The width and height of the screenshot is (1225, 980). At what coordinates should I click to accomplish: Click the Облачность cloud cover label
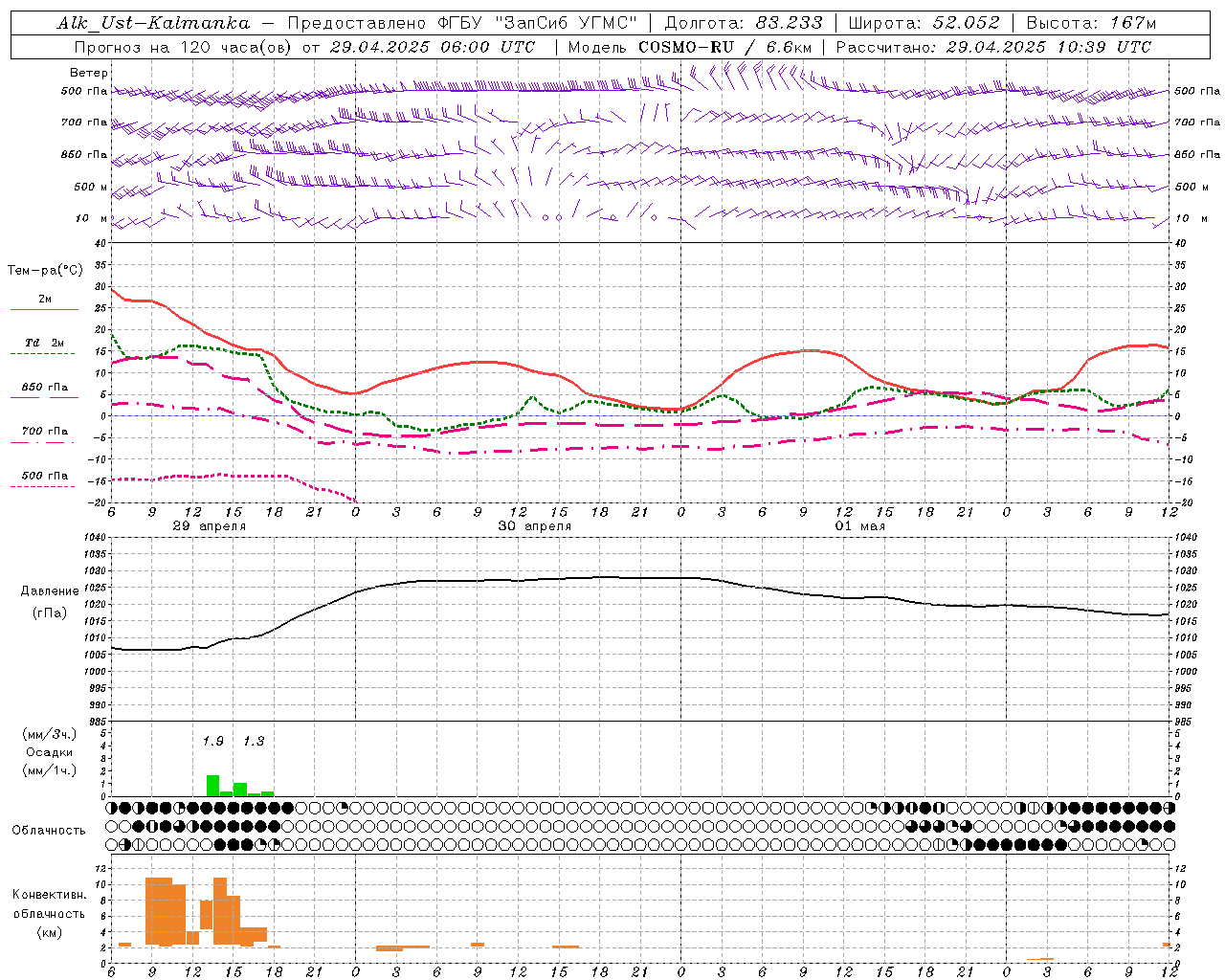(49, 831)
